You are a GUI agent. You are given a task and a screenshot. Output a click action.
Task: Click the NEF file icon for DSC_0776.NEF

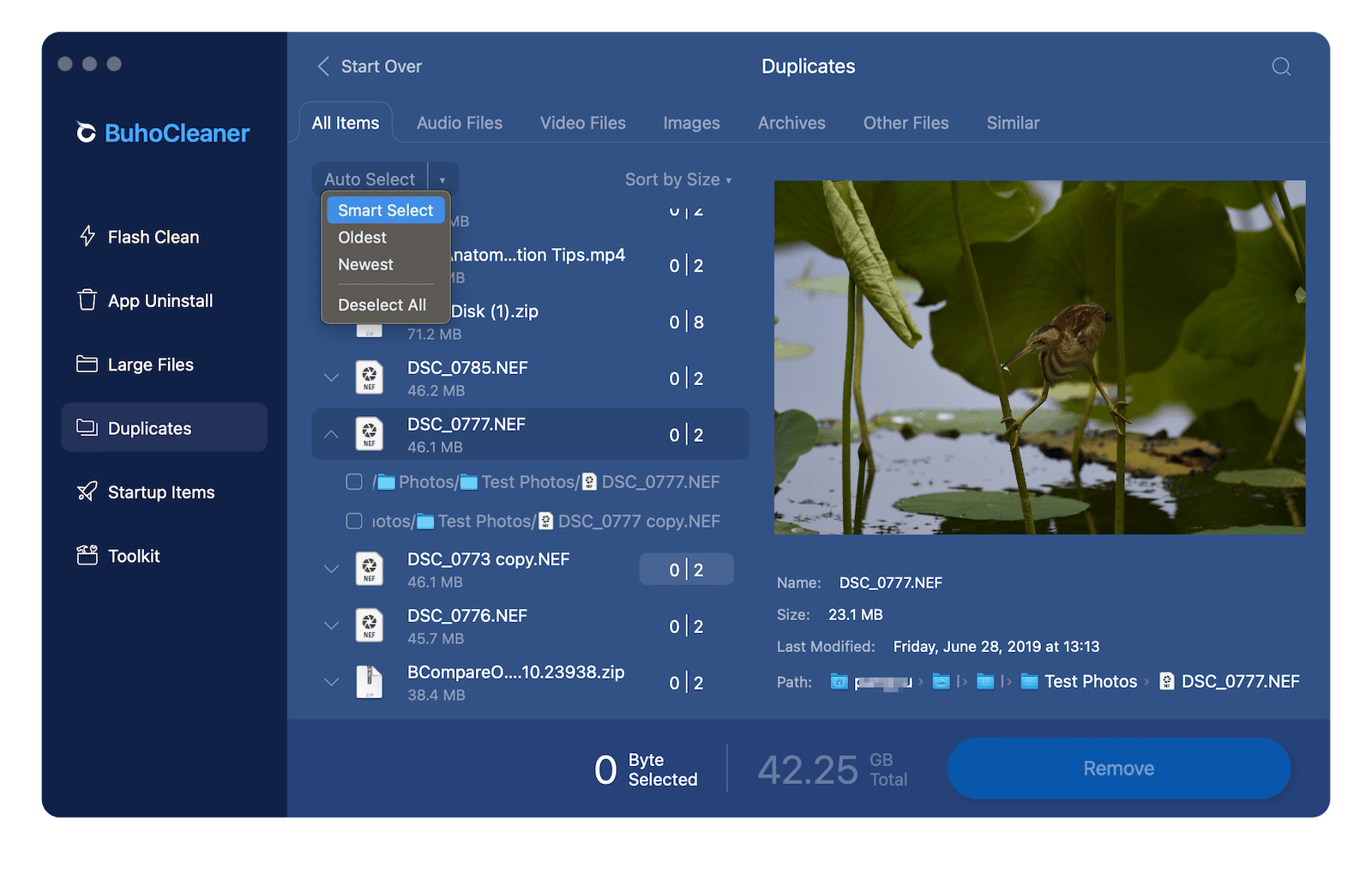point(370,625)
